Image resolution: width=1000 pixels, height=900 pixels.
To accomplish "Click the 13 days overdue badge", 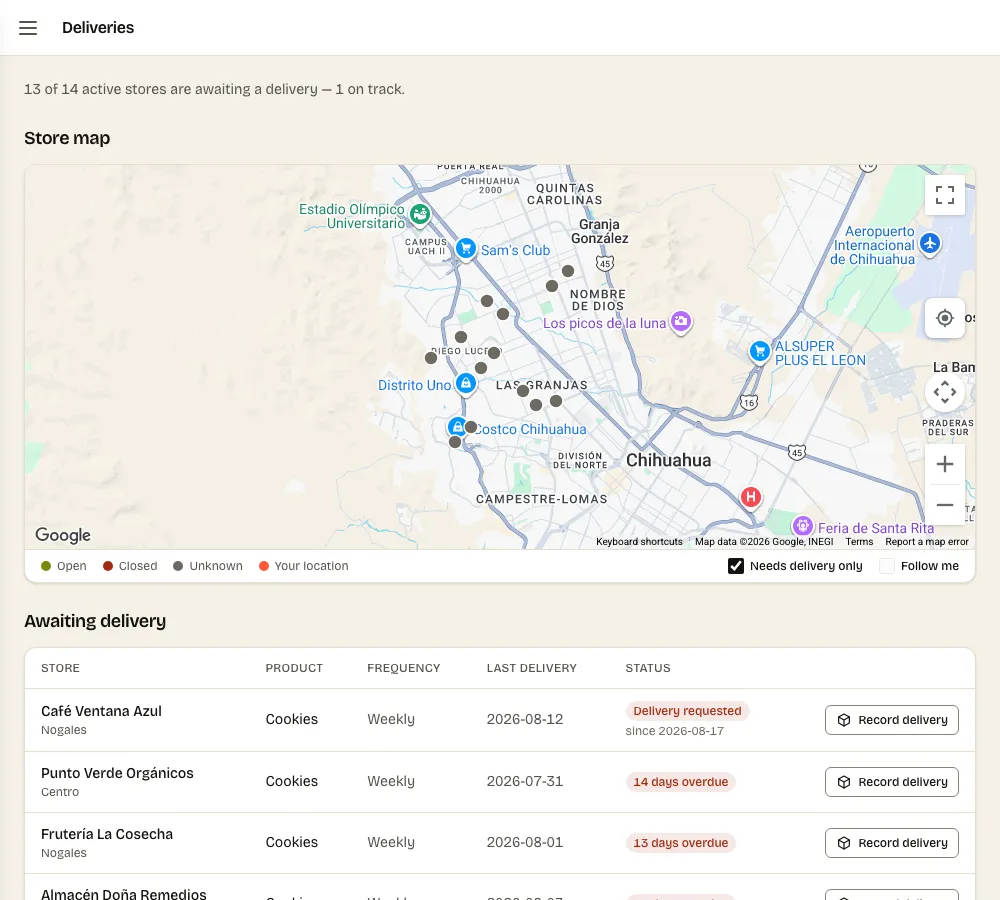I will tap(680, 843).
